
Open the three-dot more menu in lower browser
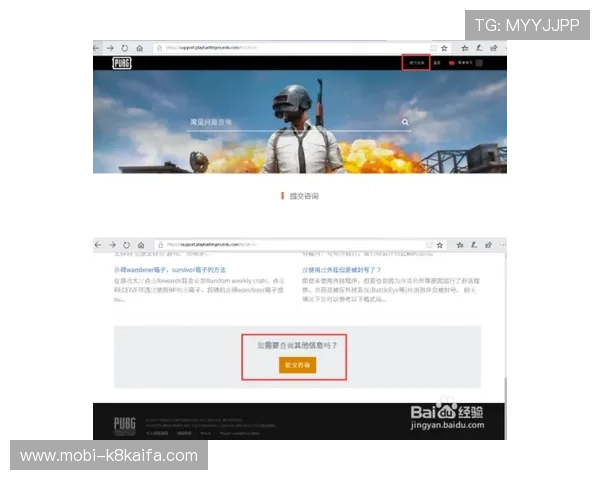[503, 245]
